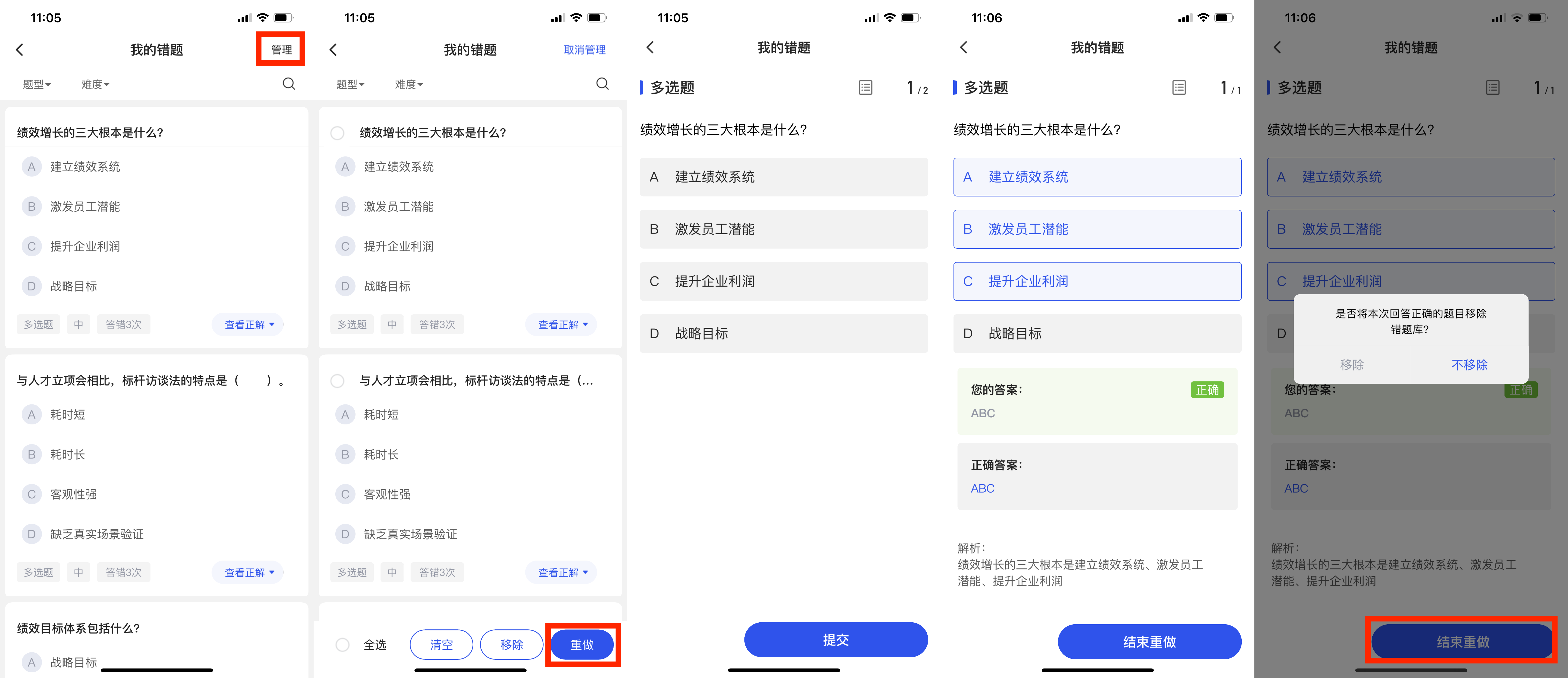Tap the 正确答案 ABC text on the undimmed screen
This screenshot has height=678, width=1568.
(x=982, y=488)
